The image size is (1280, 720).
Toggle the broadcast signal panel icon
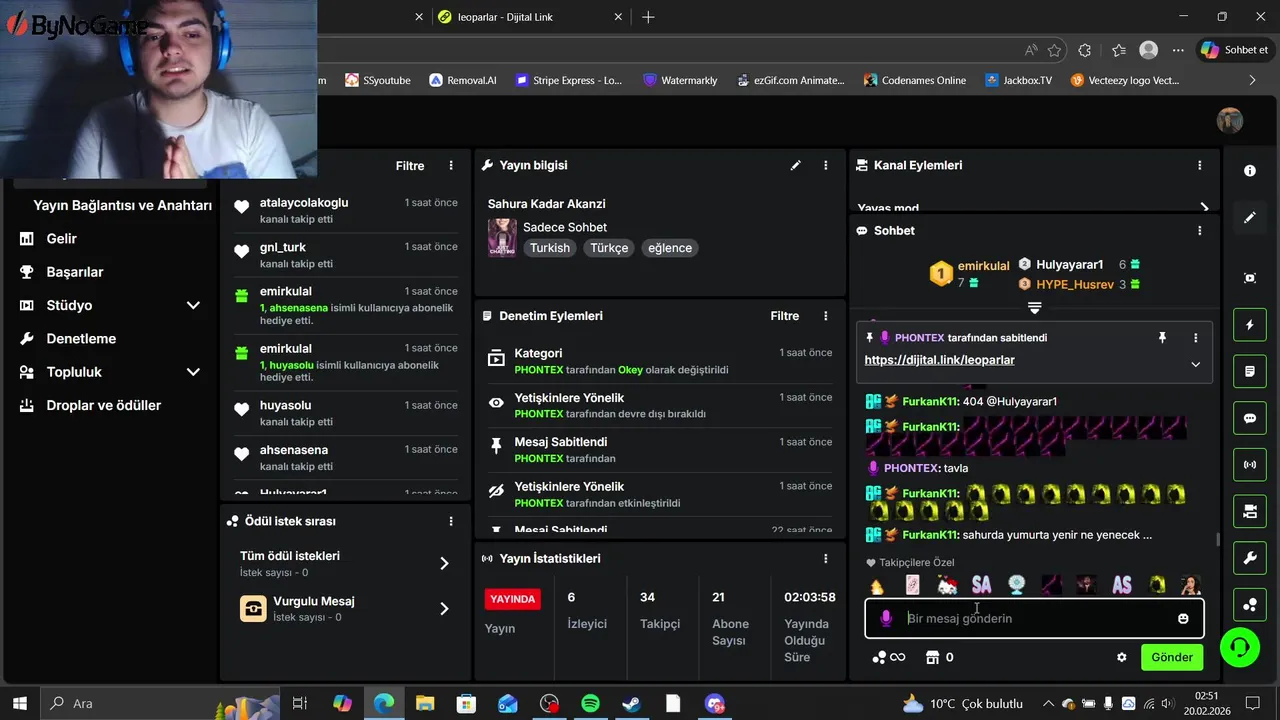pos(1250,464)
